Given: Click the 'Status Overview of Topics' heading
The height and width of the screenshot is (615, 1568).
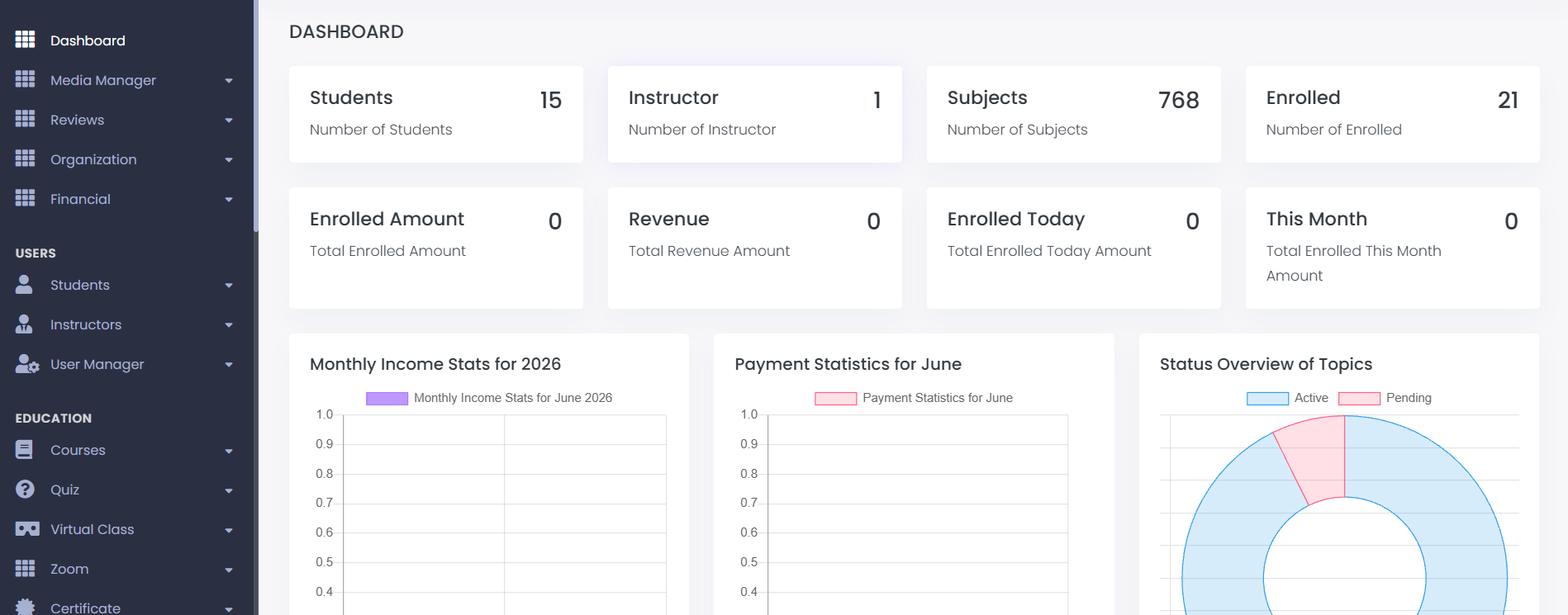Looking at the screenshot, I should click(x=1266, y=364).
